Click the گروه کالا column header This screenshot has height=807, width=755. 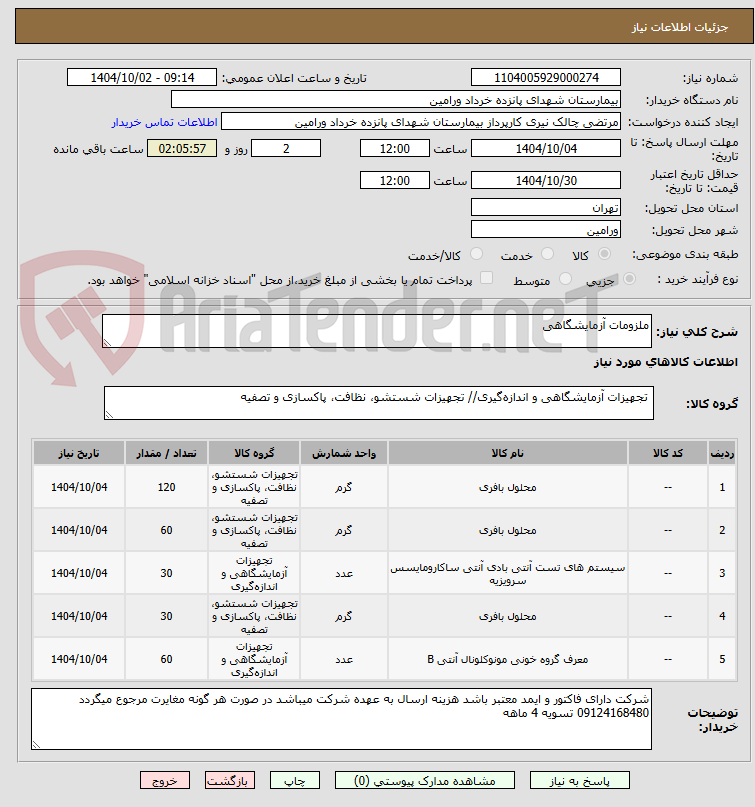[x=254, y=453]
